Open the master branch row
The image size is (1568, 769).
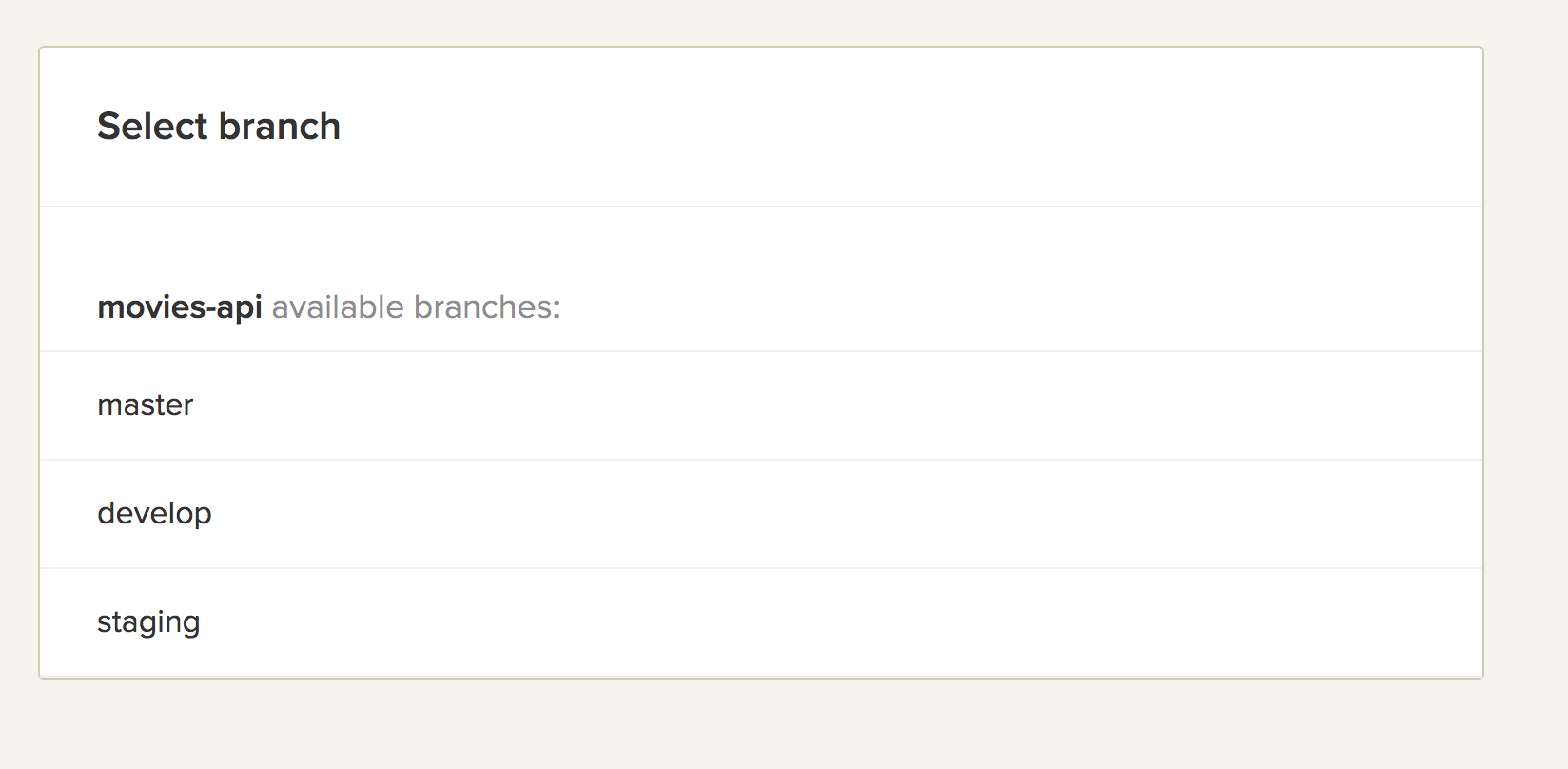tap(761, 405)
